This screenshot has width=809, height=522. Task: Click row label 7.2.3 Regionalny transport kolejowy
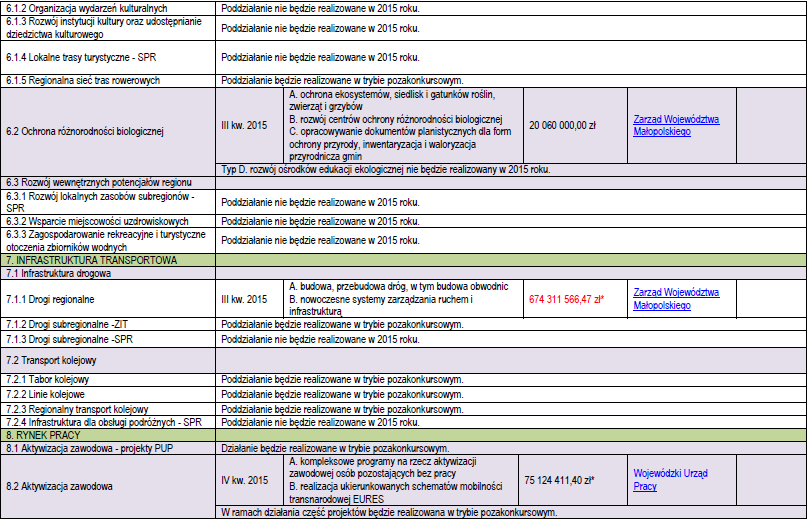[77, 409]
